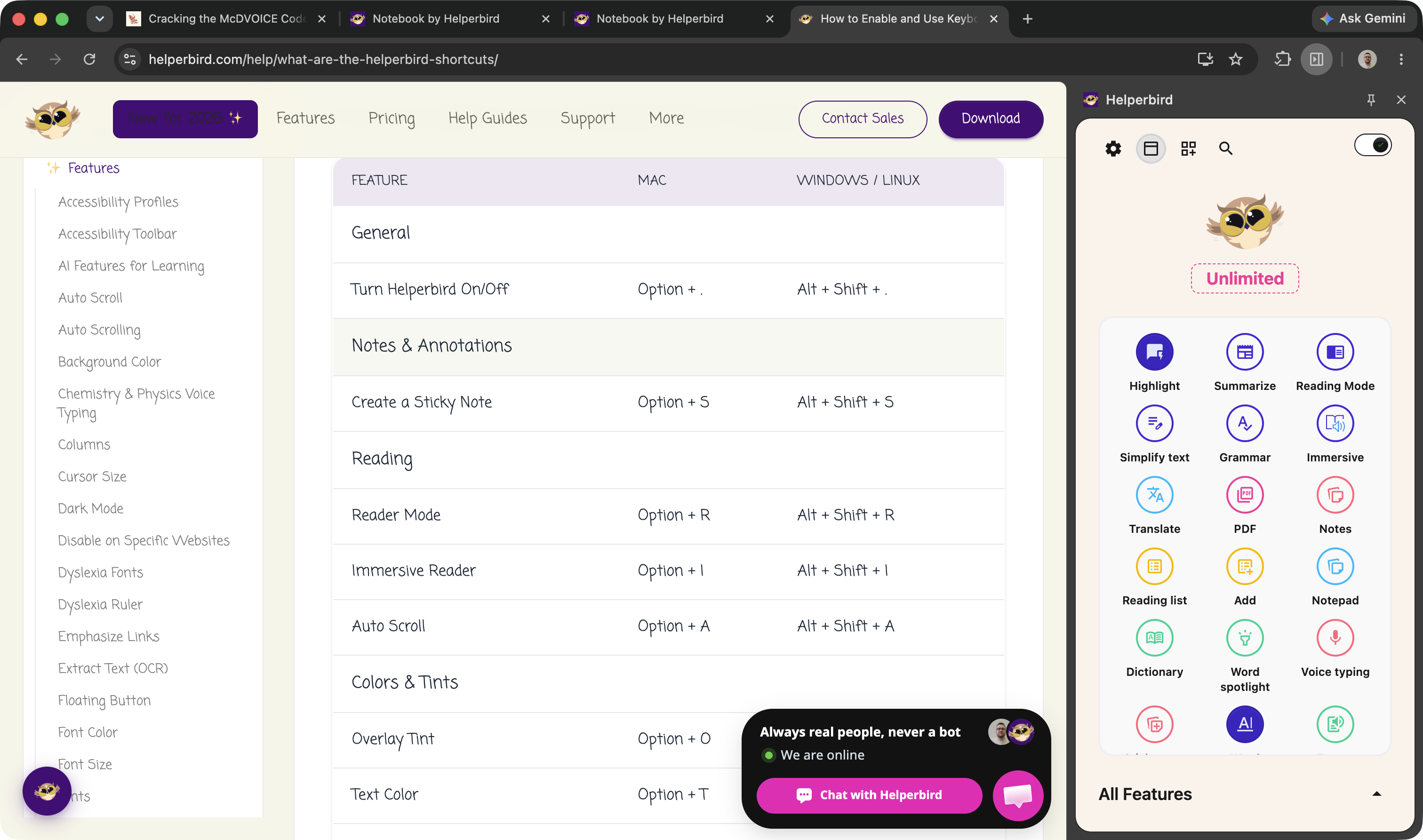Click the Add icon in feature grid

pyautogui.click(x=1245, y=566)
